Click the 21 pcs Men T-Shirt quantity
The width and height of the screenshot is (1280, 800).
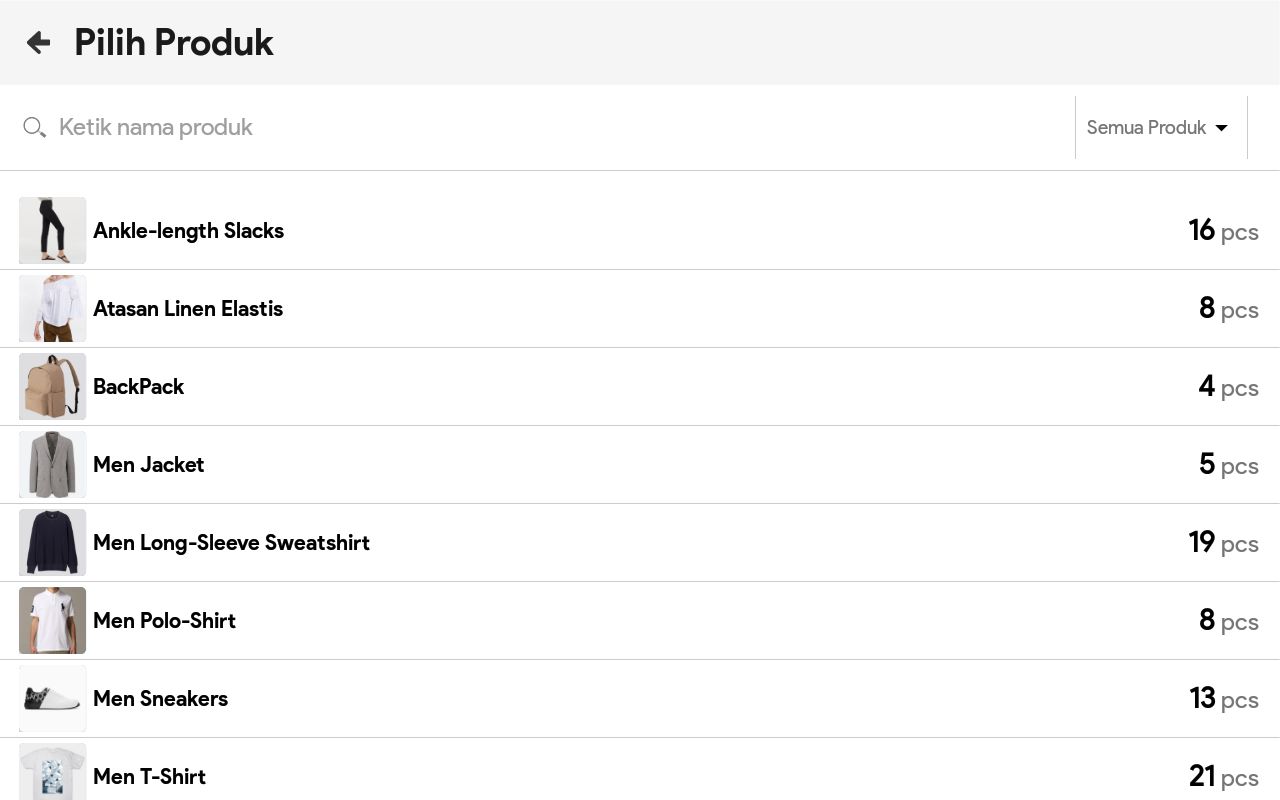point(1222,776)
